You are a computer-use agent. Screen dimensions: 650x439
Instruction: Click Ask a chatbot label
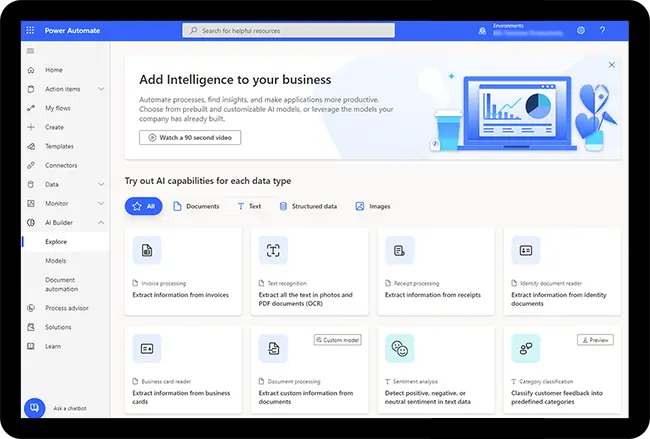pos(70,408)
